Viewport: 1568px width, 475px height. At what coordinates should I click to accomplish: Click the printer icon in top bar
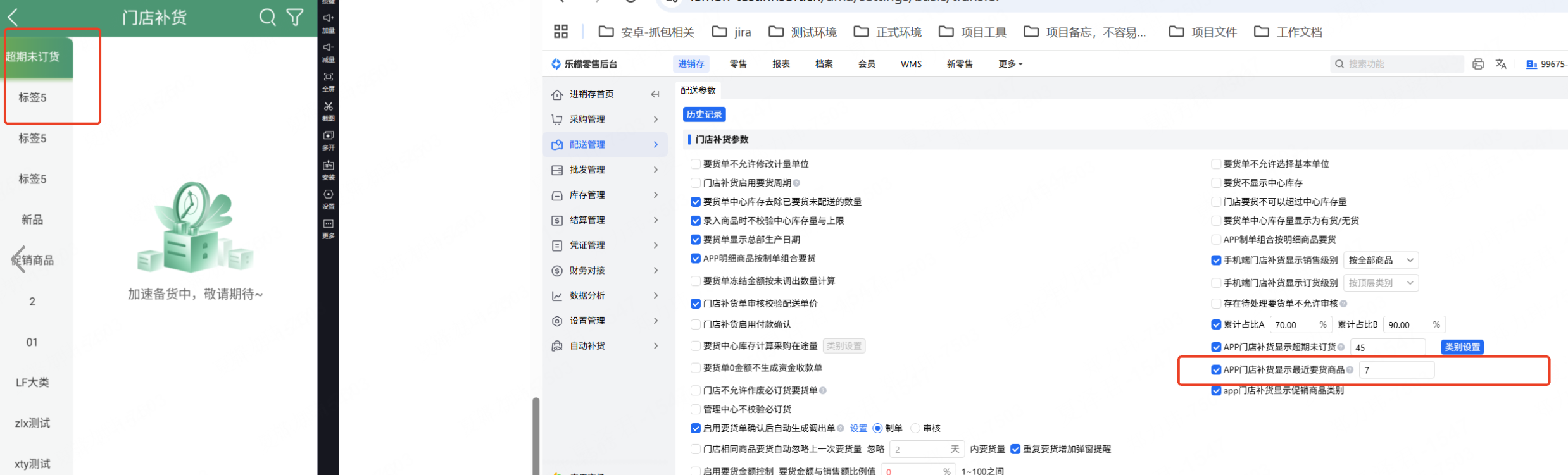1478,64
